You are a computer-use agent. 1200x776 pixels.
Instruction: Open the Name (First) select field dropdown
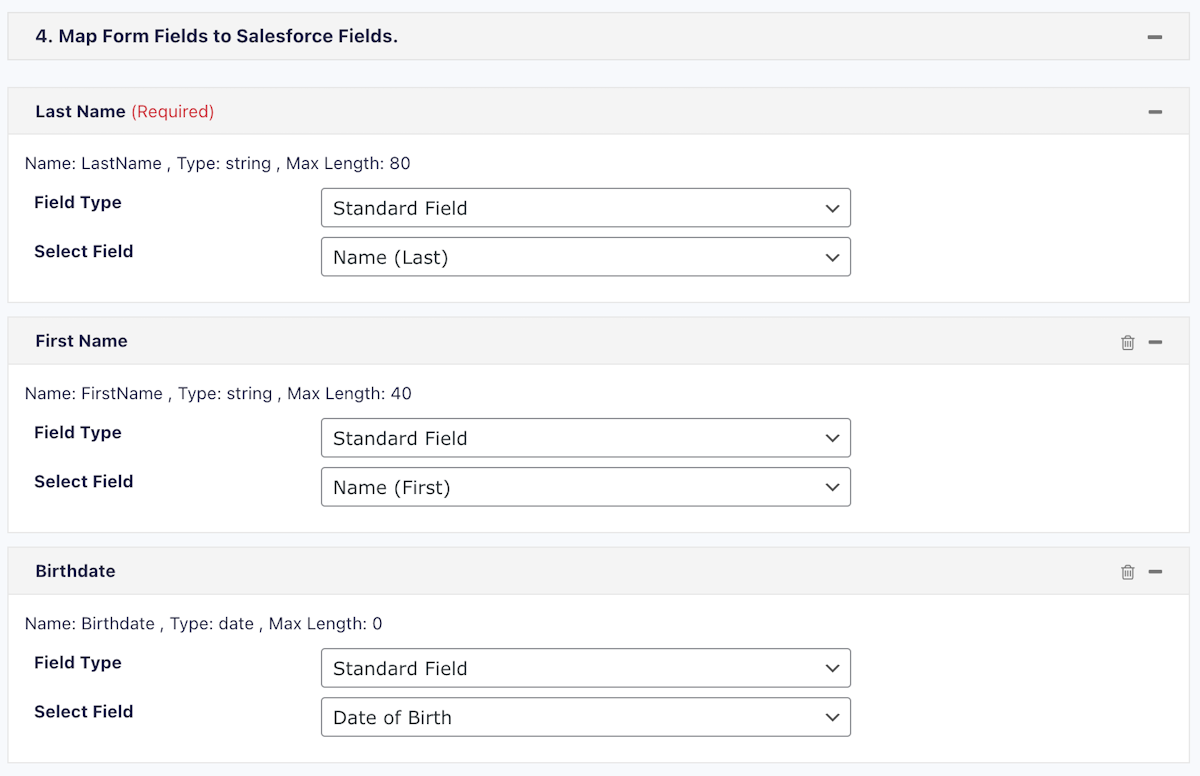click(586, 487)
